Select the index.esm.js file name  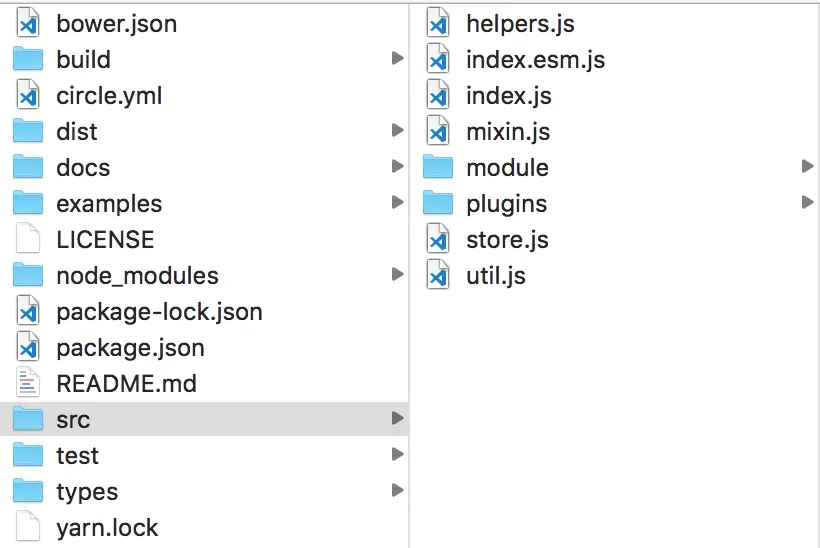[x=535, y=60]
